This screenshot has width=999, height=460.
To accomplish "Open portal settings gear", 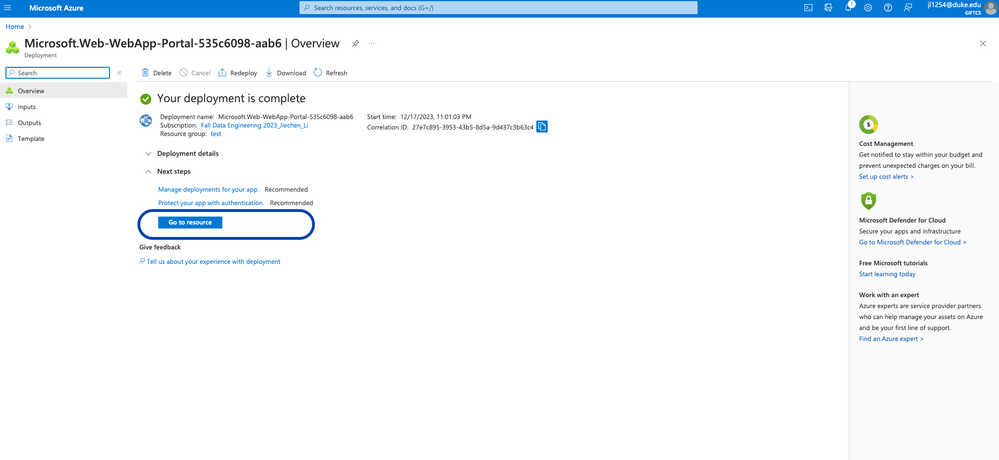I will (x=868, y=8).
